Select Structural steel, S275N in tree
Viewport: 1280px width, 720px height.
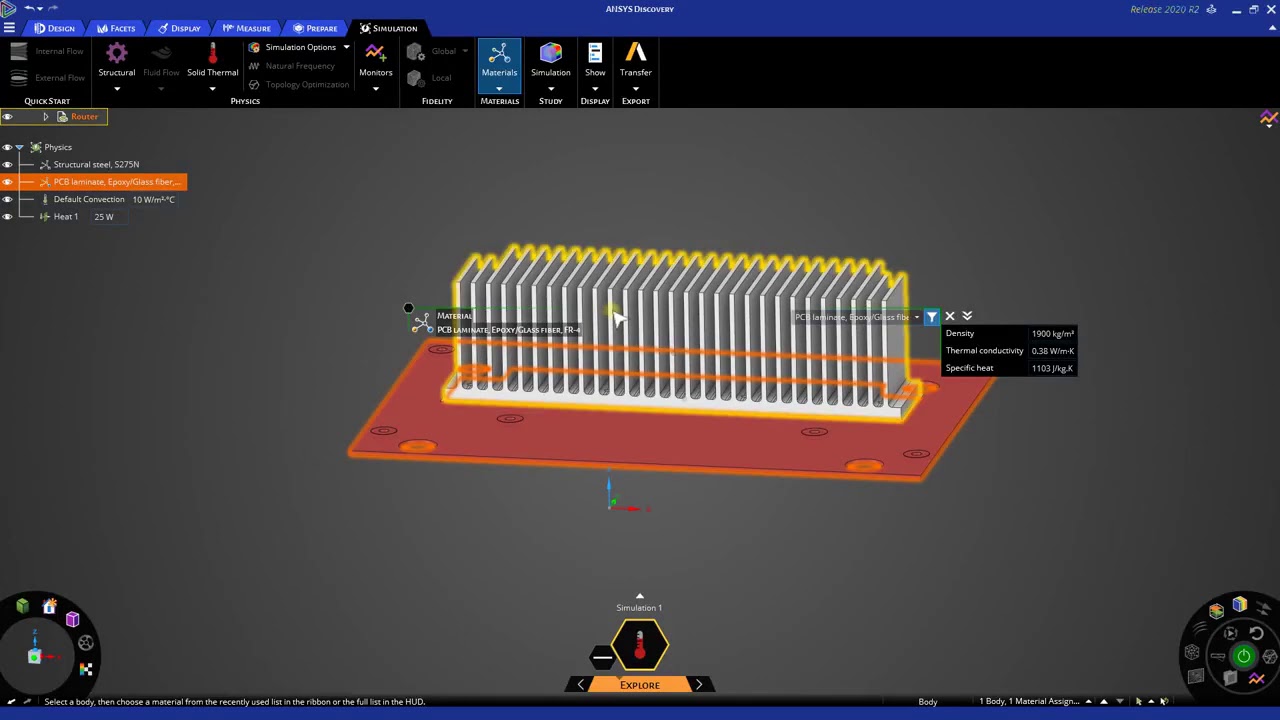click(x=96, y=164)
